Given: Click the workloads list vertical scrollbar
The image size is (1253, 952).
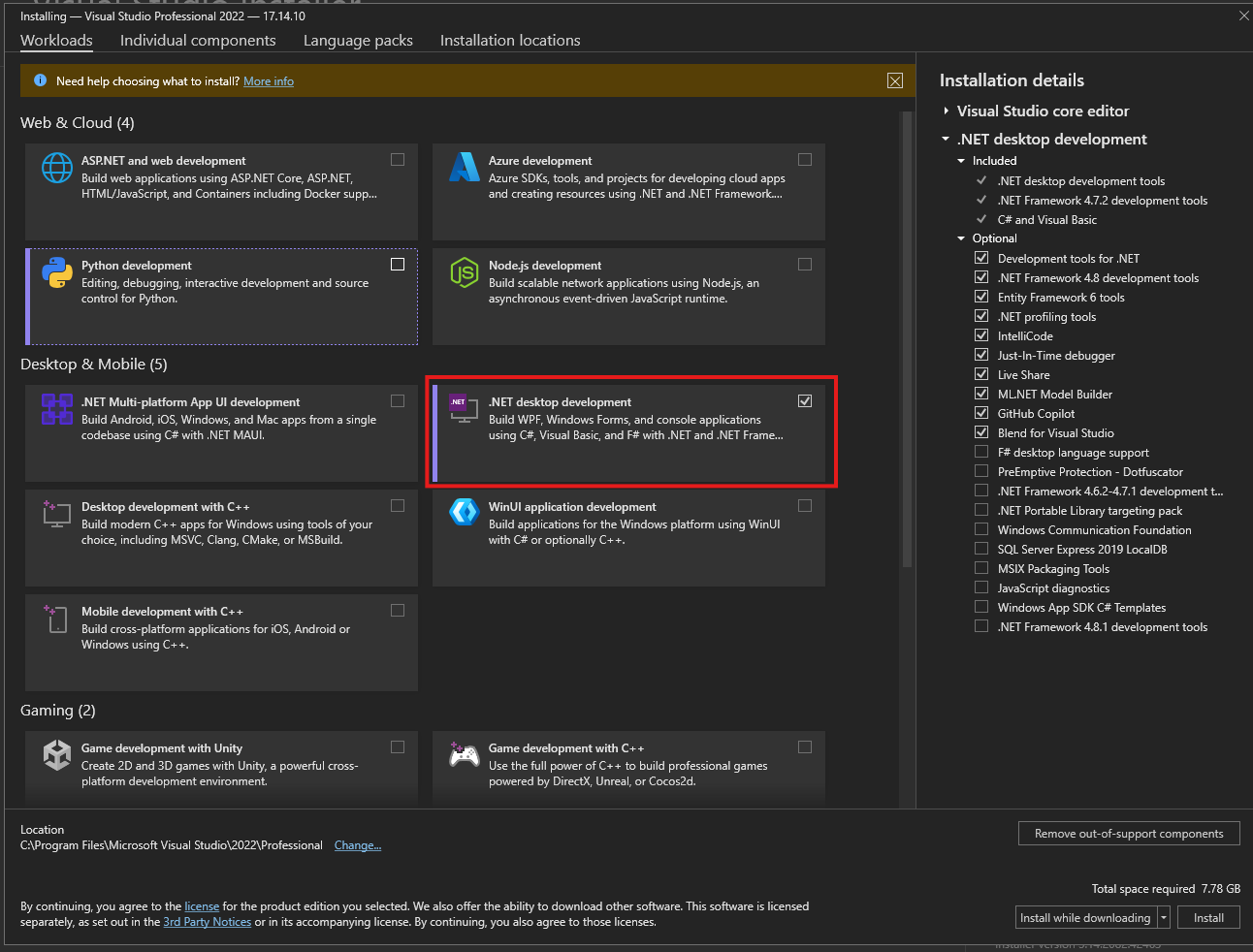Looking at the screenshot, I should point(908,339).
